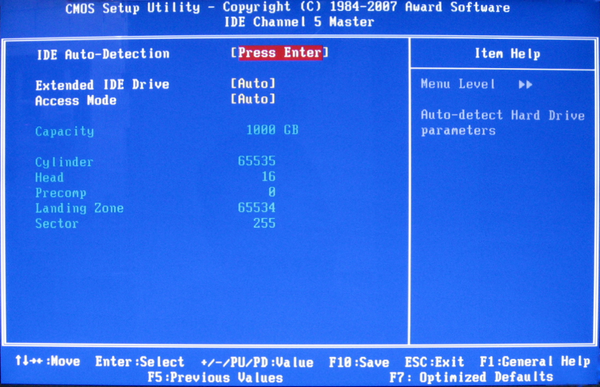Viewport: 600px width, 387px height.
Task: Click the Sector value 255
Action: pos(264,223)
